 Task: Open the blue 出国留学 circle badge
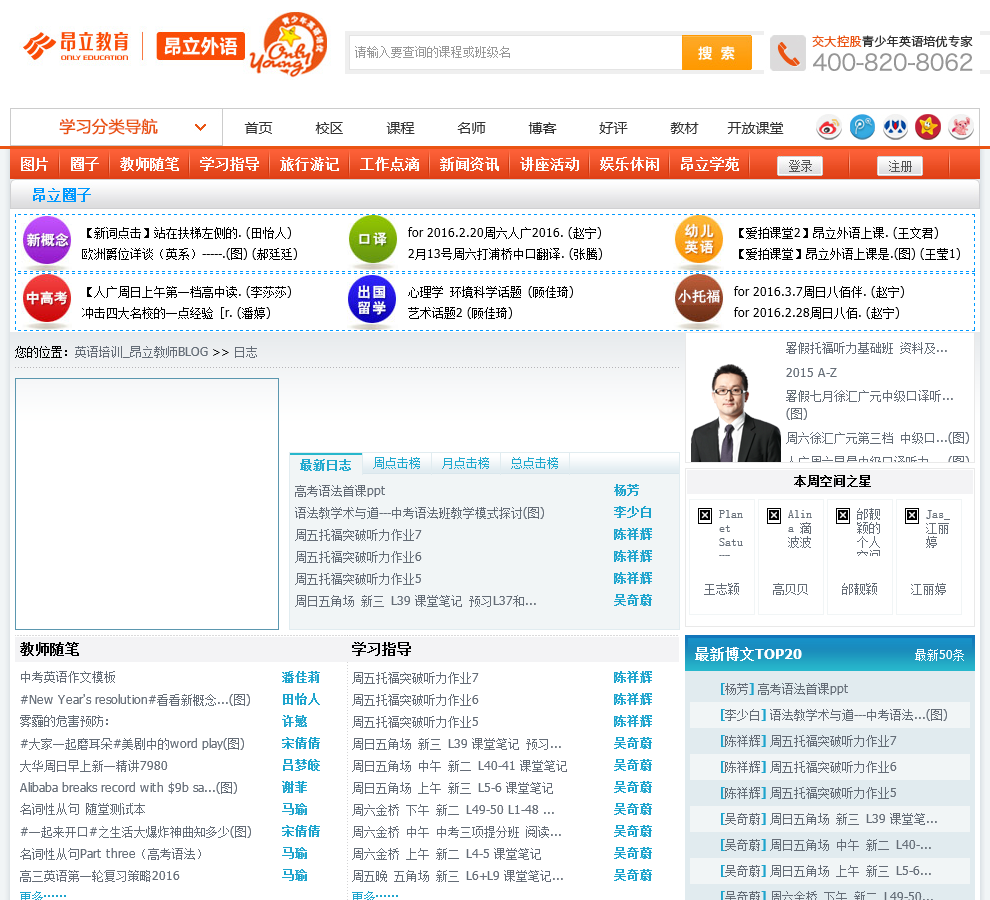(x=372, y=299)
